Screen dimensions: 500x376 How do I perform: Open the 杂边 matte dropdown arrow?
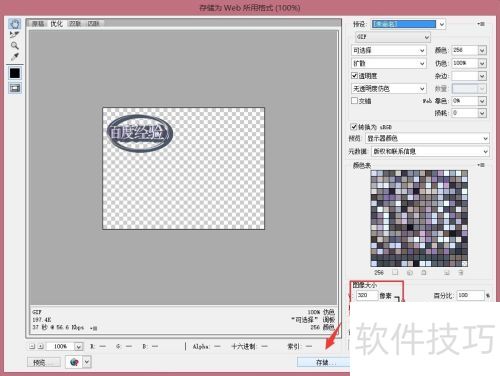pyautogui.click(x=482, y=76)
